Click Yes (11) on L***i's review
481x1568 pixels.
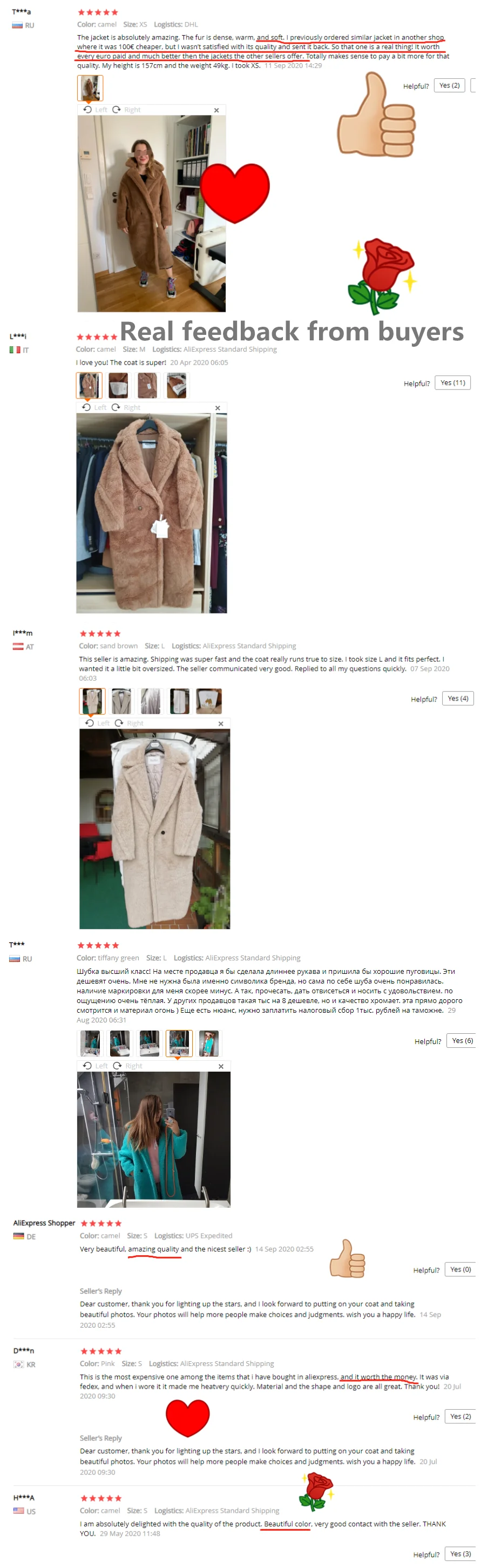(x=452, y=383)
